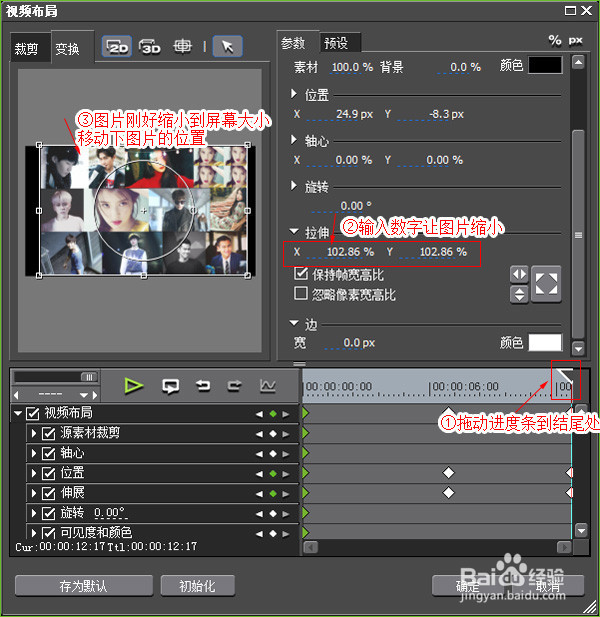Toggle 保持帧宽高比 checkbox
The width and height of the screenshot is (600, 617).
(x=301, y=273)
